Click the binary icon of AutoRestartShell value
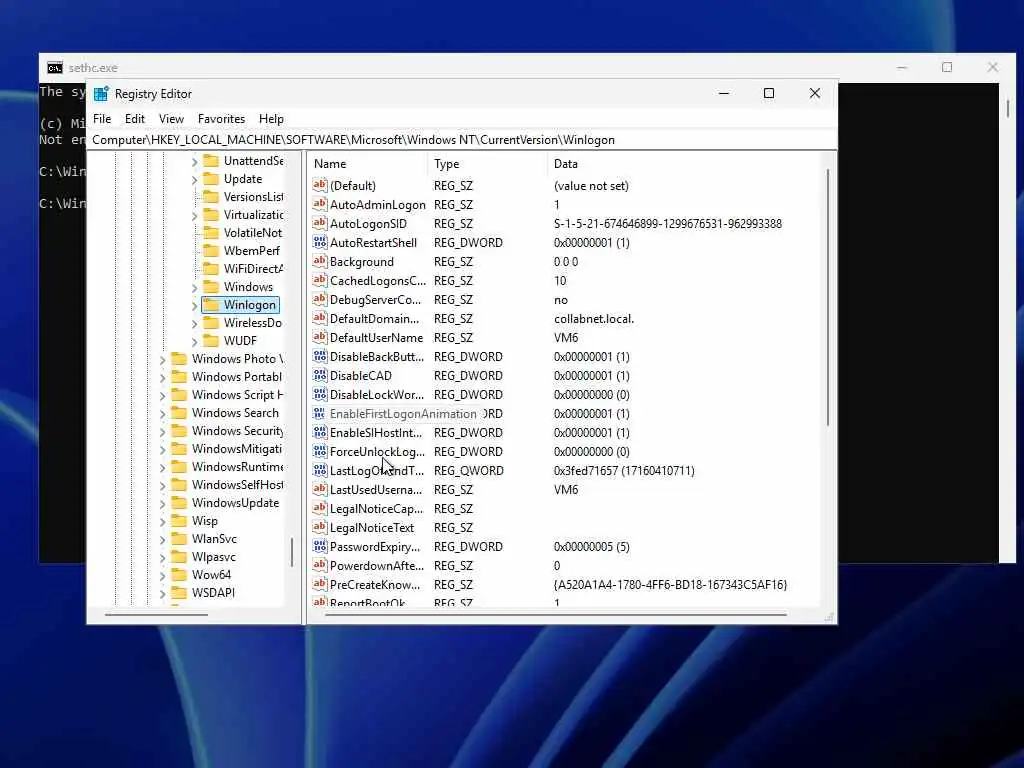 point(319,242)
